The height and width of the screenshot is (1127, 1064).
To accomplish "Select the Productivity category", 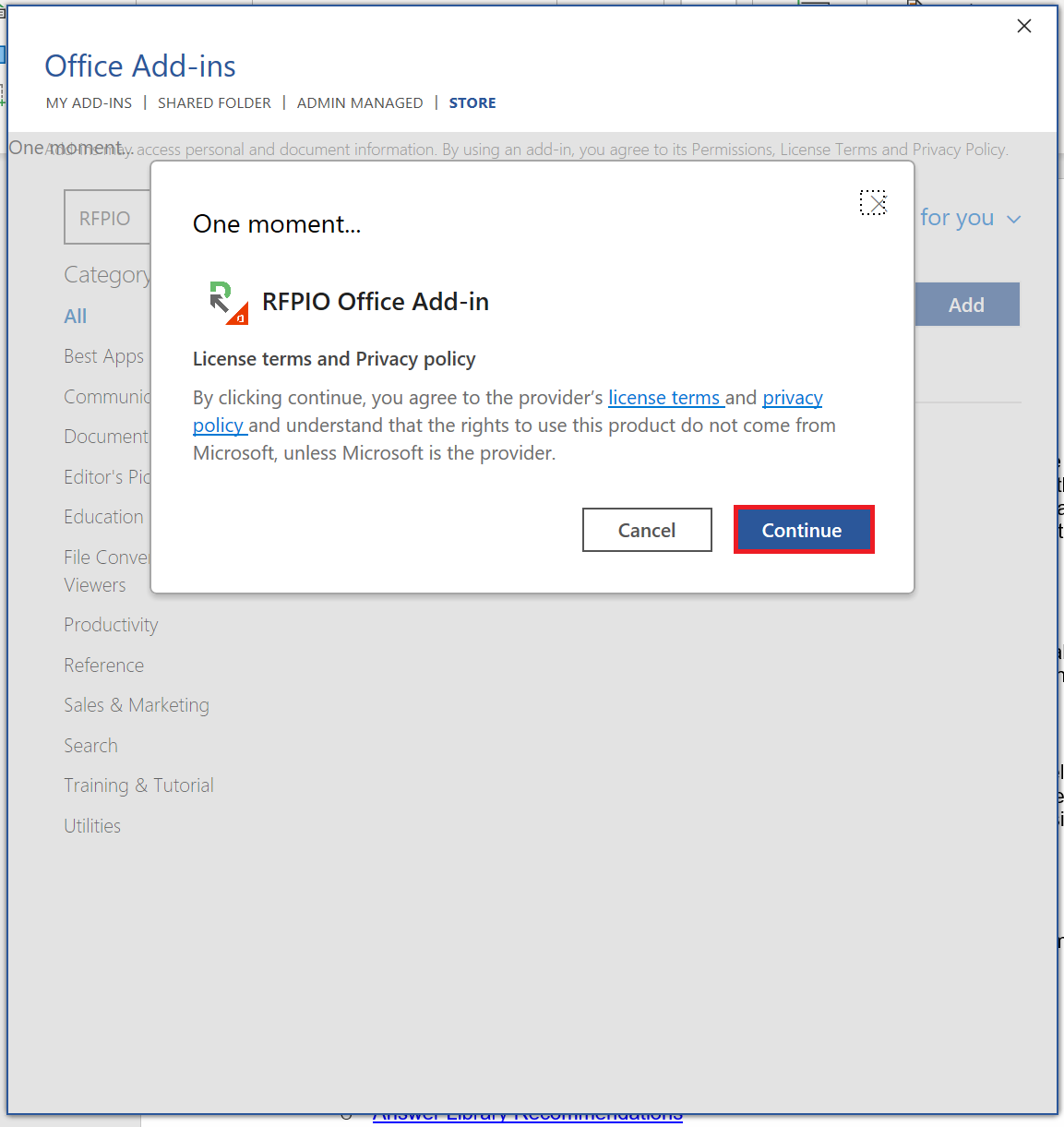I will point(111,625).
